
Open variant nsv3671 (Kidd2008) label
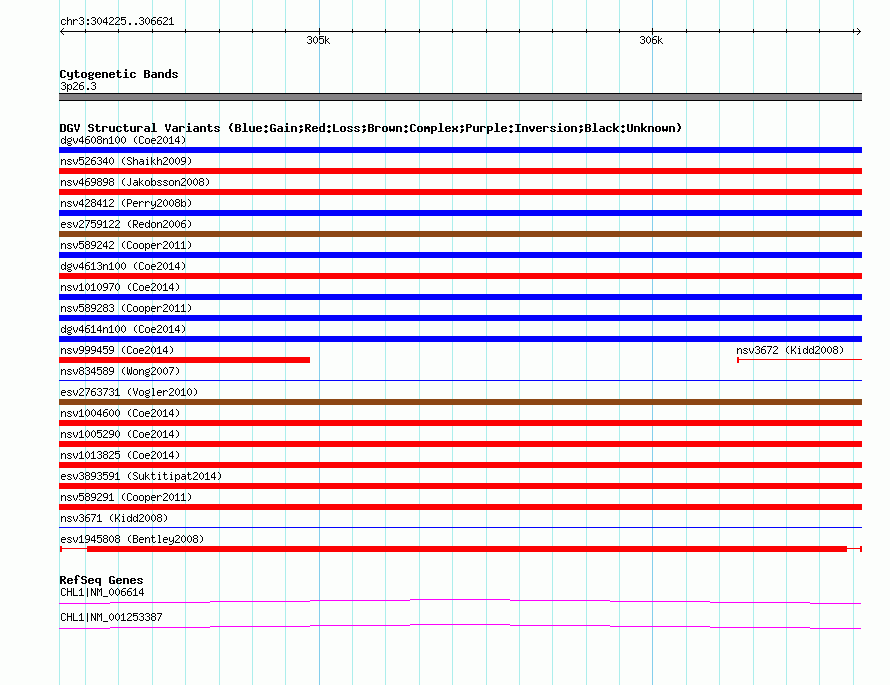tap(114, 518)
